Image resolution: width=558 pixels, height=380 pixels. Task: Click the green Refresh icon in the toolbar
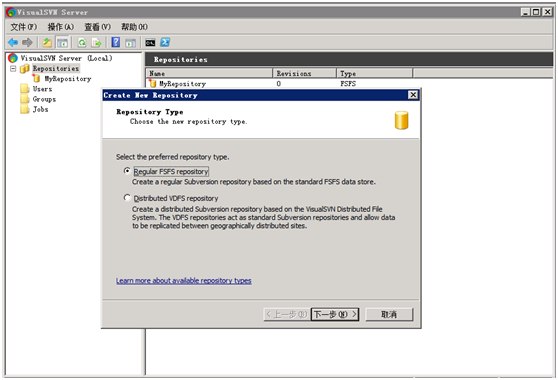[x=82, y=43]
